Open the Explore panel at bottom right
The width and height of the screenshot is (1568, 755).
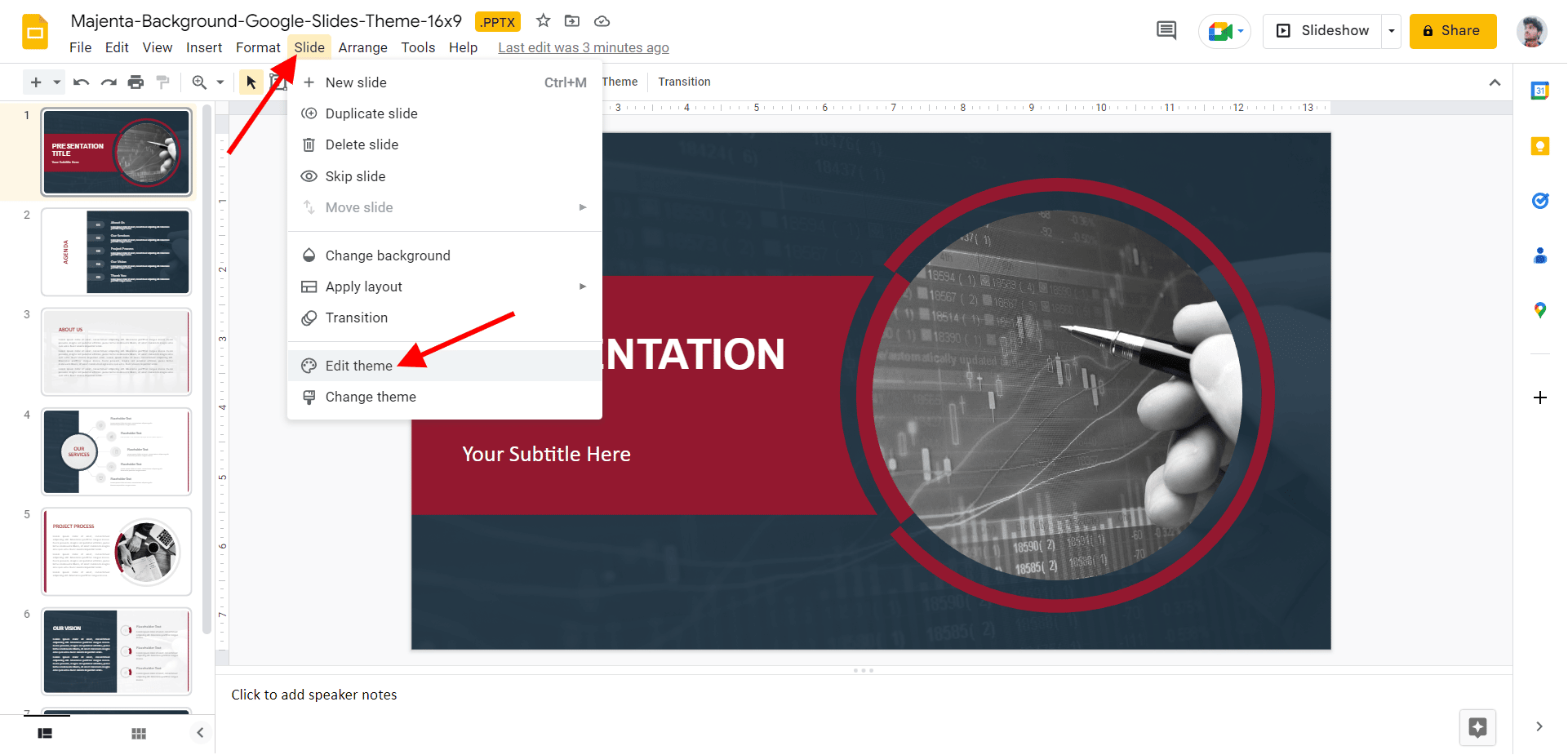click(1477, 726)
